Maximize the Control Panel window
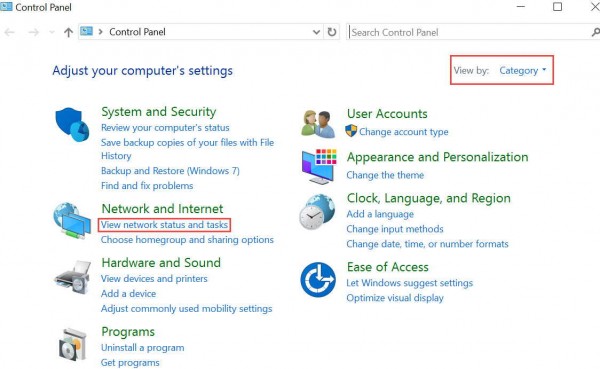Image resolution: width=600 pixels, height=369 pixels. (558, 7)
